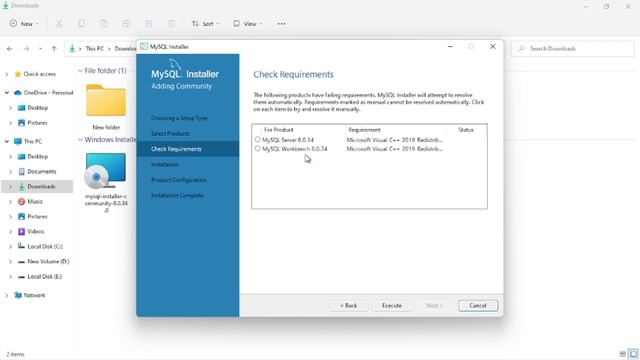Image resolution: width=640 pixels, height=360 pixels.
Task: Expand Quick access in navigation pane
Action: click(7, 74)
